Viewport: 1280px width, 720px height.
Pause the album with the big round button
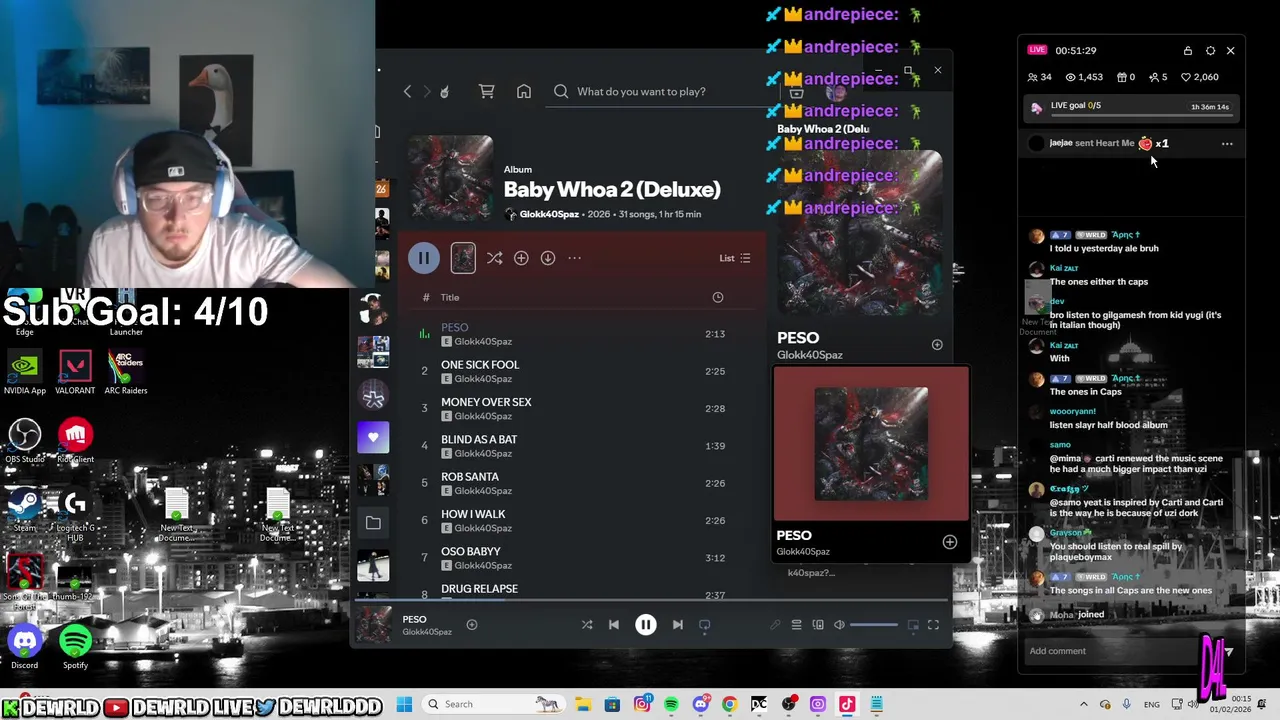[424, 258]
